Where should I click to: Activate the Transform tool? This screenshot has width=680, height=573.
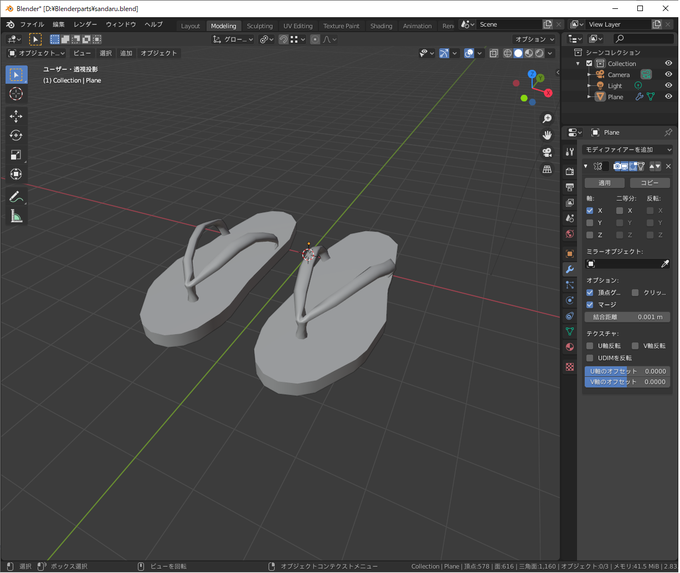[x=16, y=174]
